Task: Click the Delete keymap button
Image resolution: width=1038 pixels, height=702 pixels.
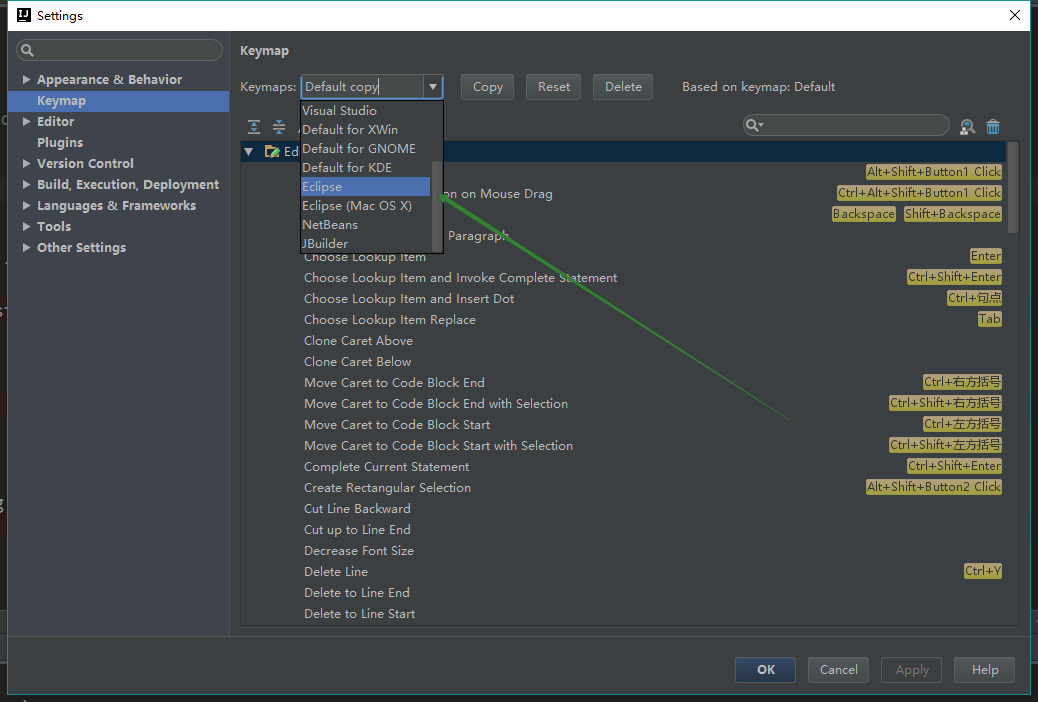Action: click(x=623, y=87)
